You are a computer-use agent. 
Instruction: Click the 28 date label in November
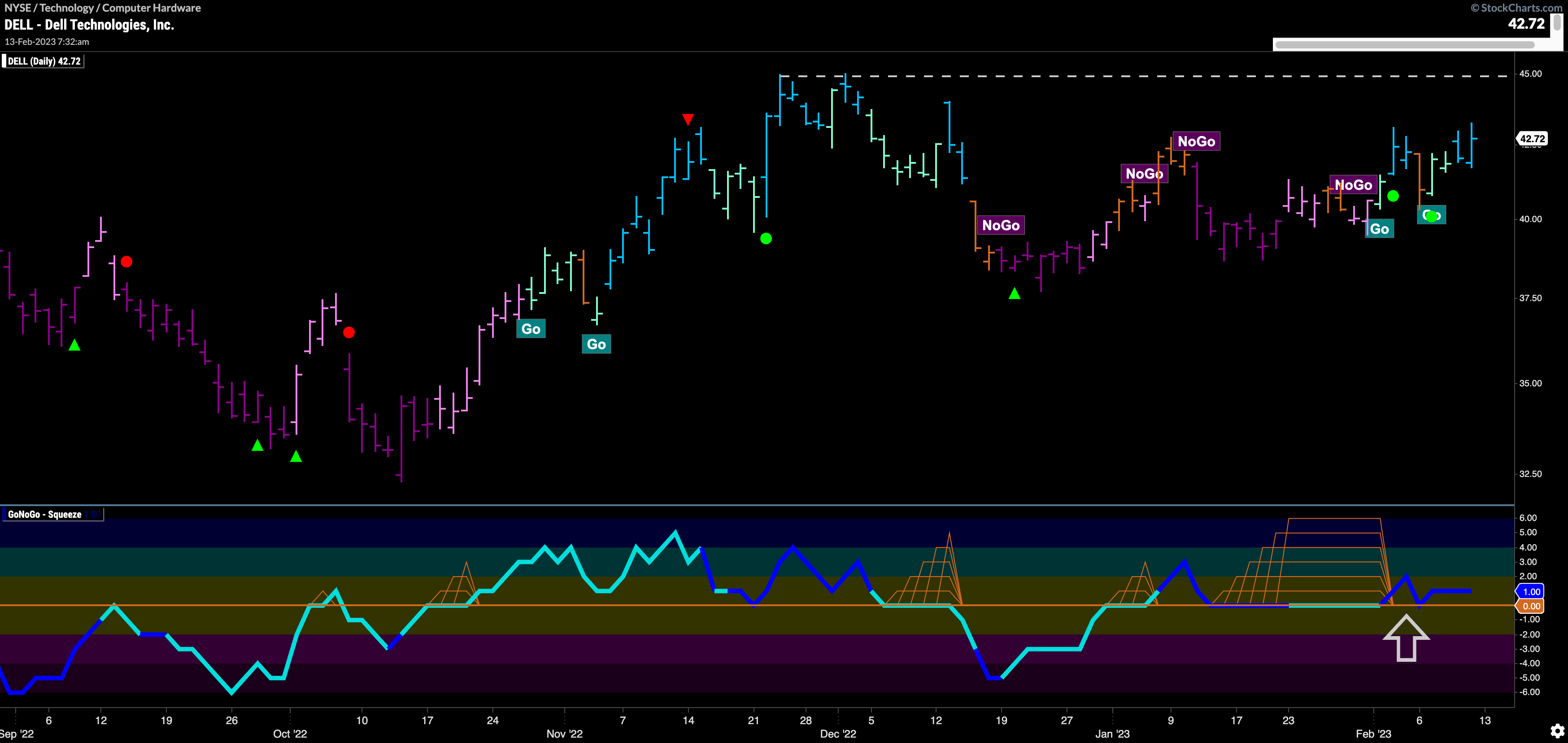pyautogui.click(x=806, y=721)
